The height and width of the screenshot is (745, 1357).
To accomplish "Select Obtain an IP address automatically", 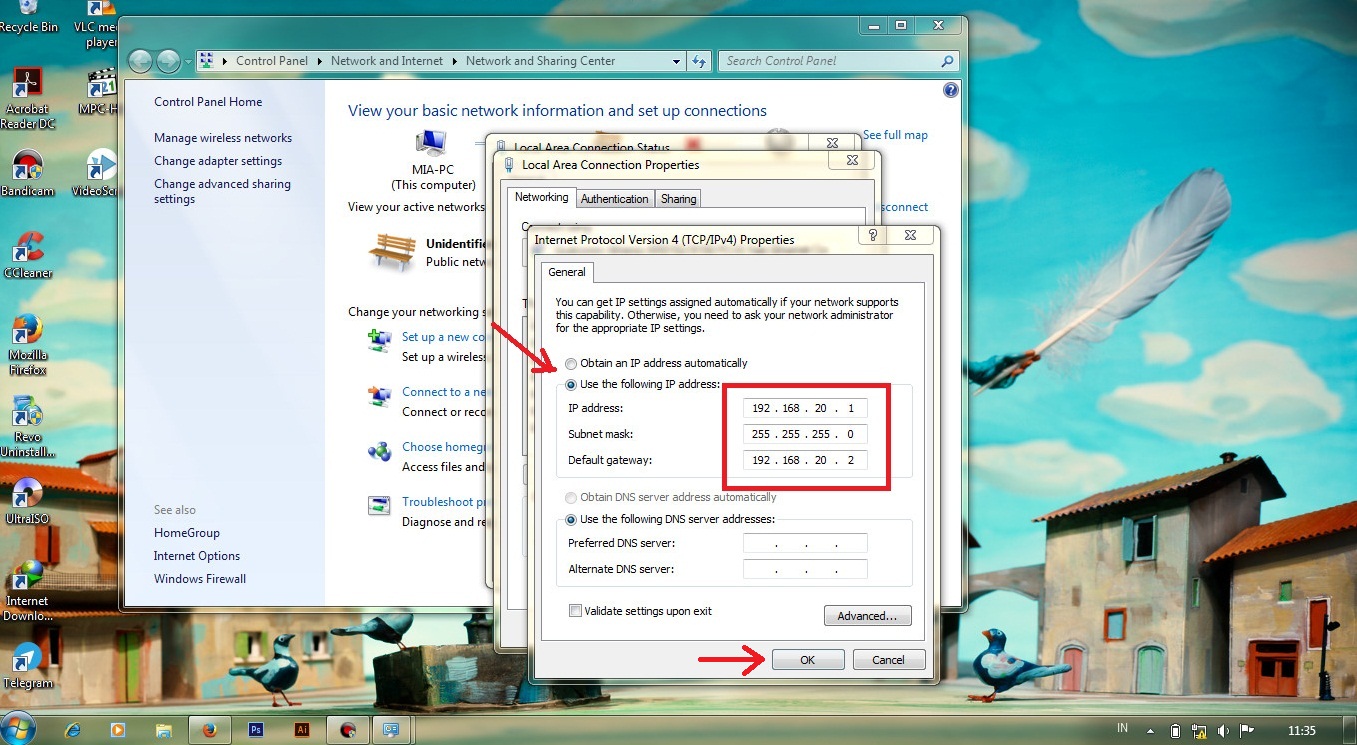I will (571, 363).
